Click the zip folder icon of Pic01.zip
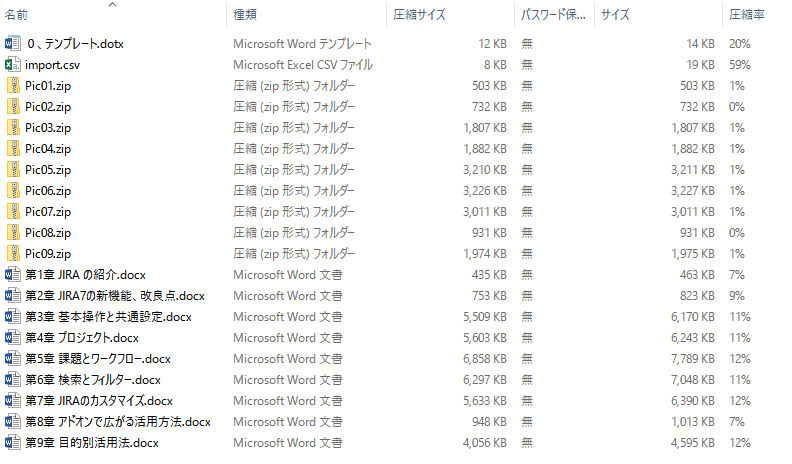This screenshot has height=464, width=792. pyautogui.click(x=13, y=86)
